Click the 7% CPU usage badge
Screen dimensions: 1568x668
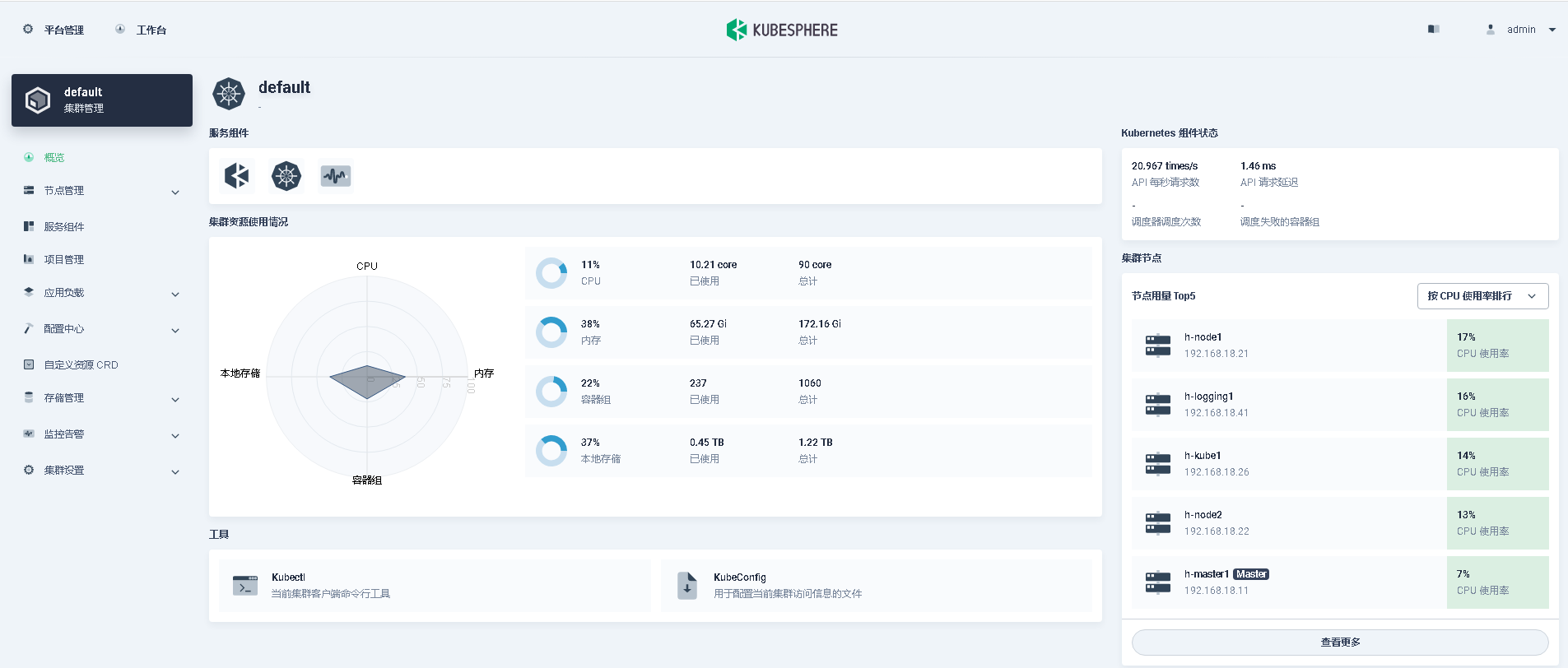[x=1497, y=582]
